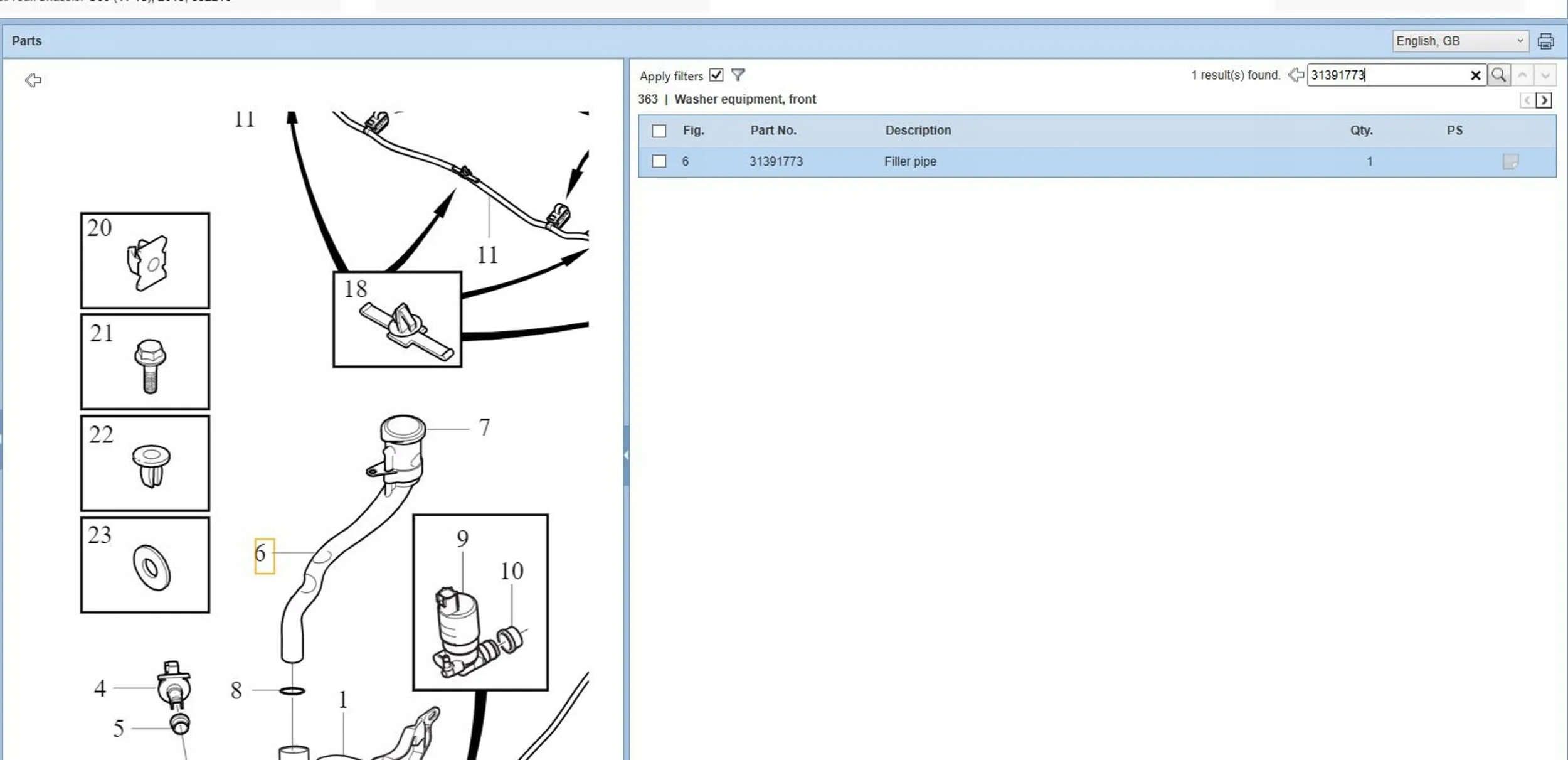Go to next section with right chevron
1568x760 pixels.
pyautogui.click(x=1544, y=100)
